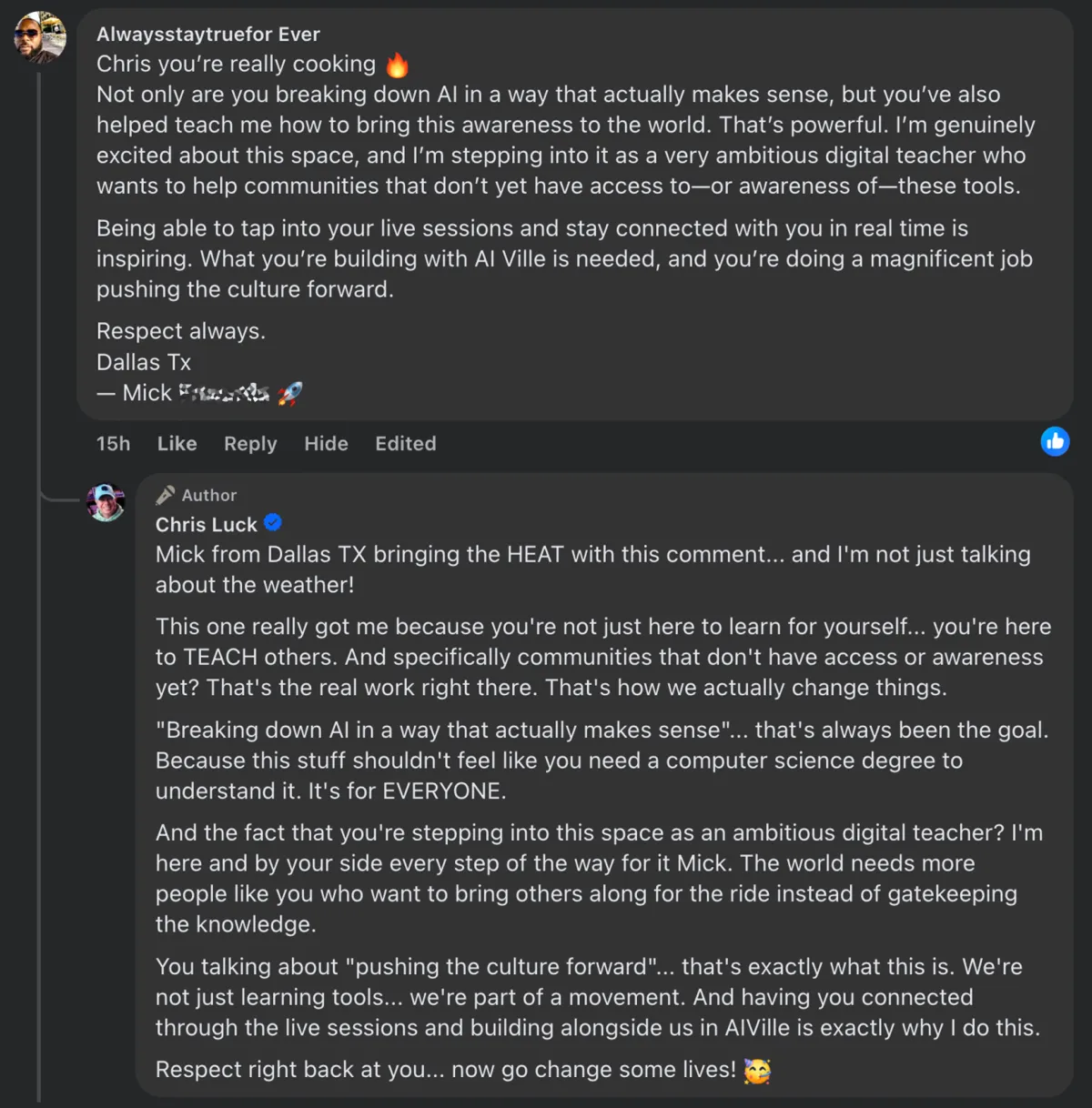This screenshot has height=1108, width=1092.
Task: View the Edited history of the comment
Action: 406,444
